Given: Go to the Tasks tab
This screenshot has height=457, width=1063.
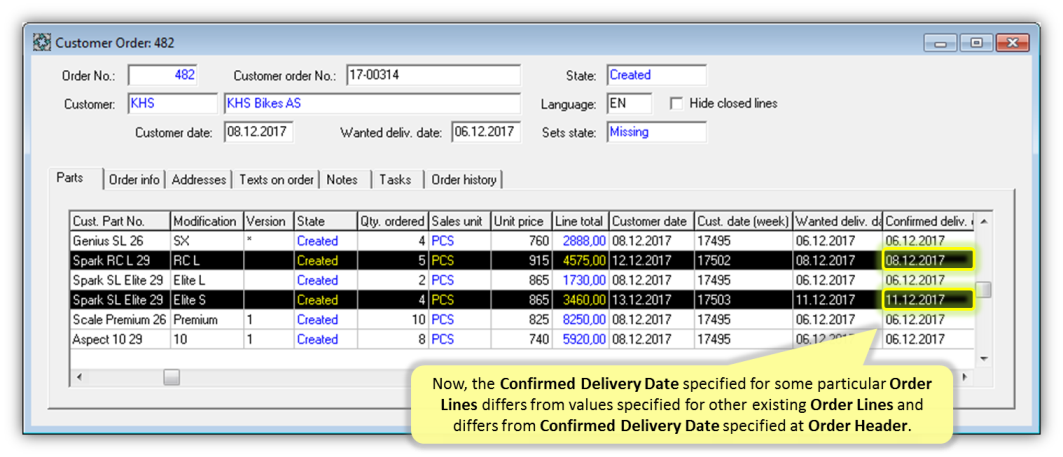Looking at the screenshot, I should (x=395, y=180).
